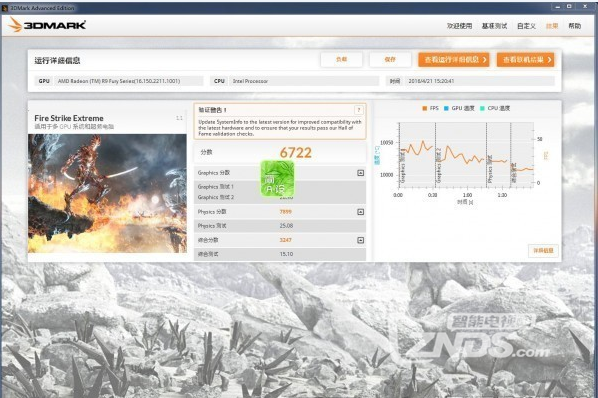Expand the Graphics 分数 section
598x398 pixels.
pyautogui.click(x=360, y=173)
